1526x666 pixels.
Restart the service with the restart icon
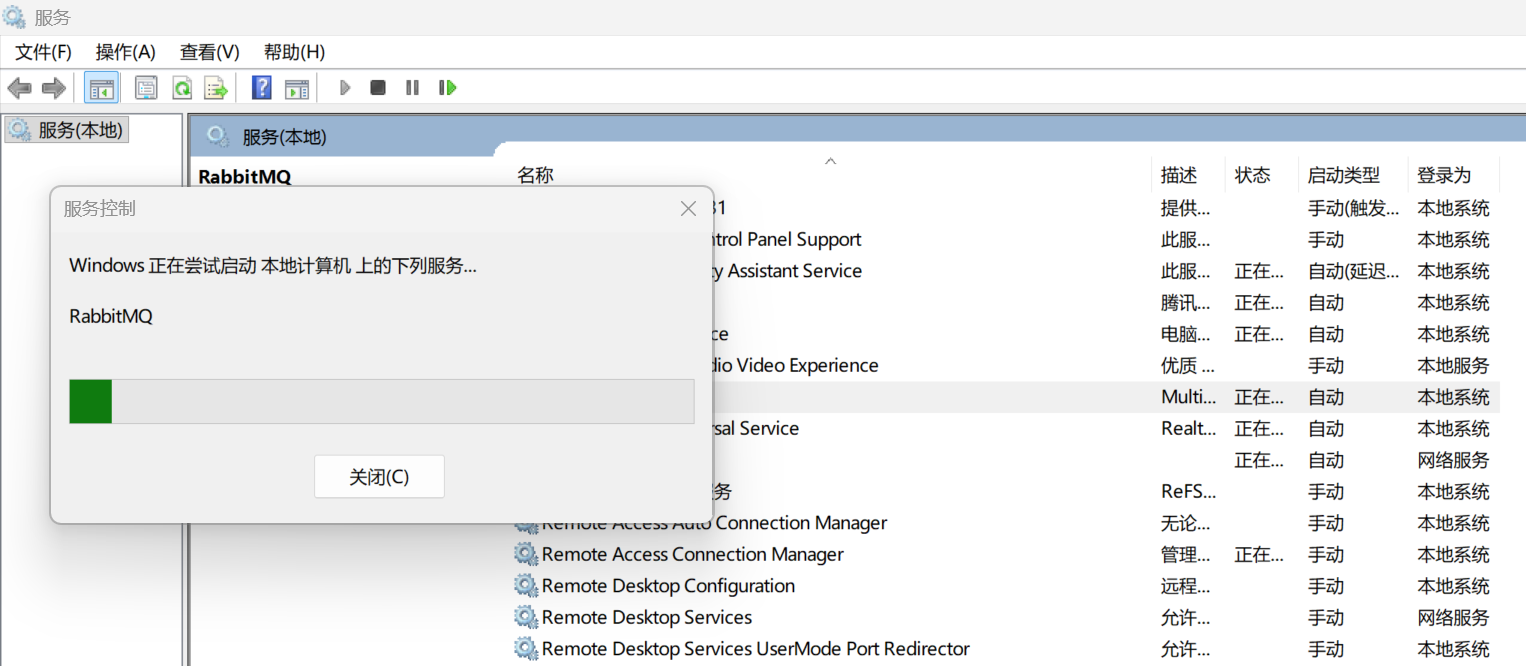tap(447, 88)
